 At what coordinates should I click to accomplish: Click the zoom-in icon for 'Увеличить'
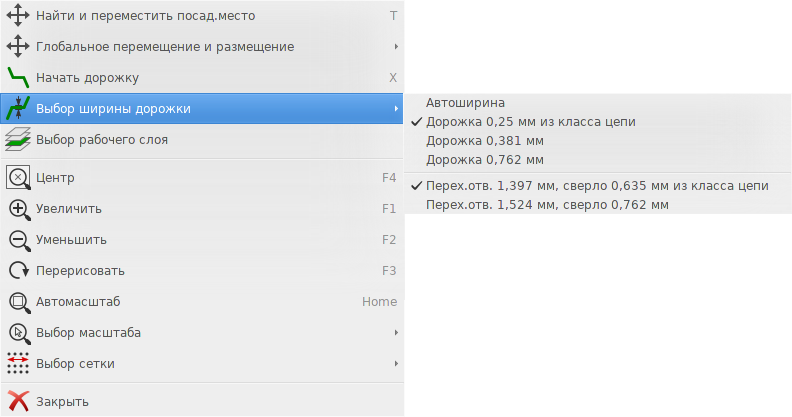point(19,209)
